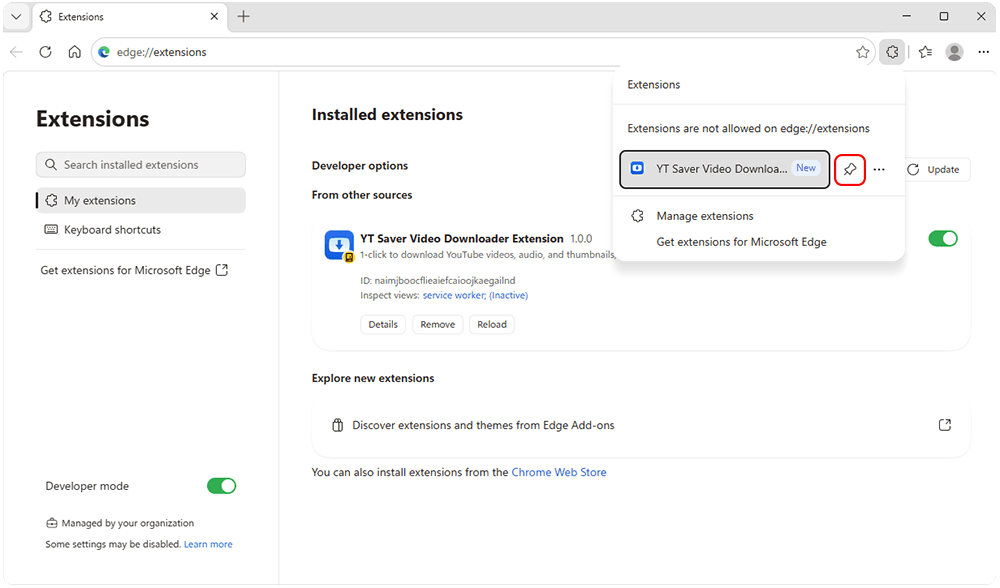This screenshot has width=1000, height=588.
Task: Select My extensions in sidebar
Action: coord(141,200)
